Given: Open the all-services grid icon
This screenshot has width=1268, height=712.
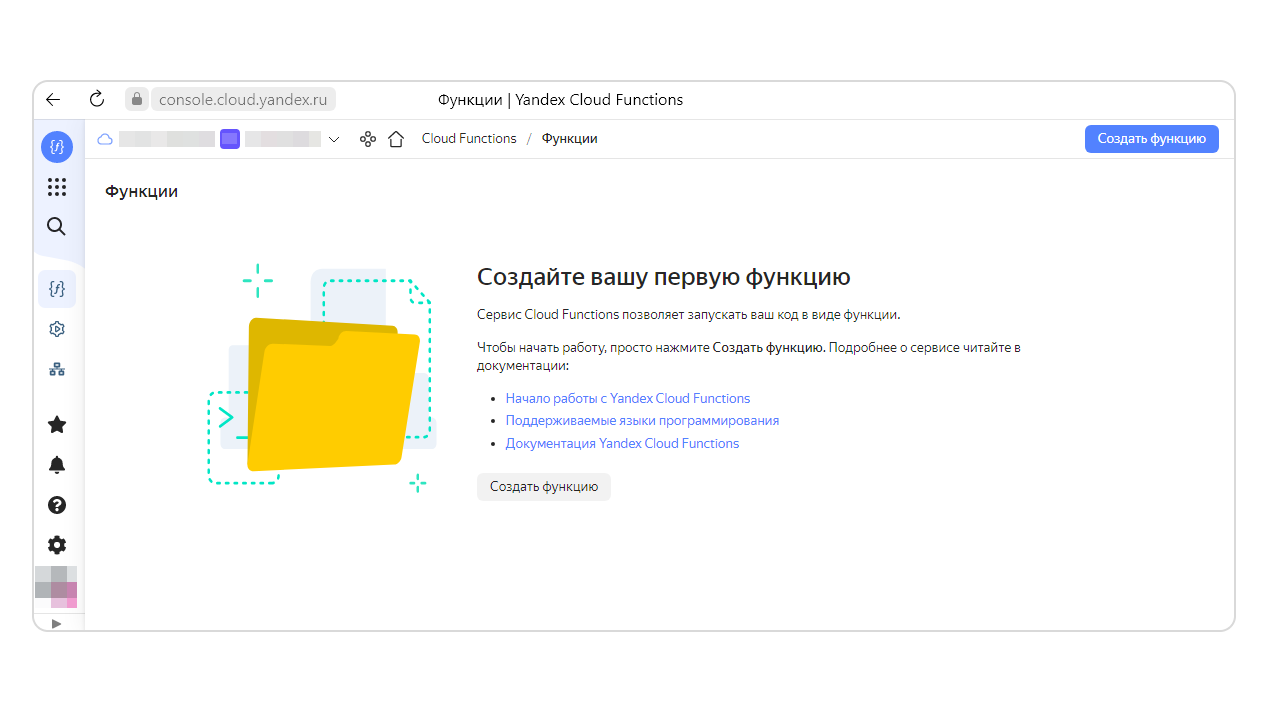Looking at the screenshot, I should pos(57,187).
